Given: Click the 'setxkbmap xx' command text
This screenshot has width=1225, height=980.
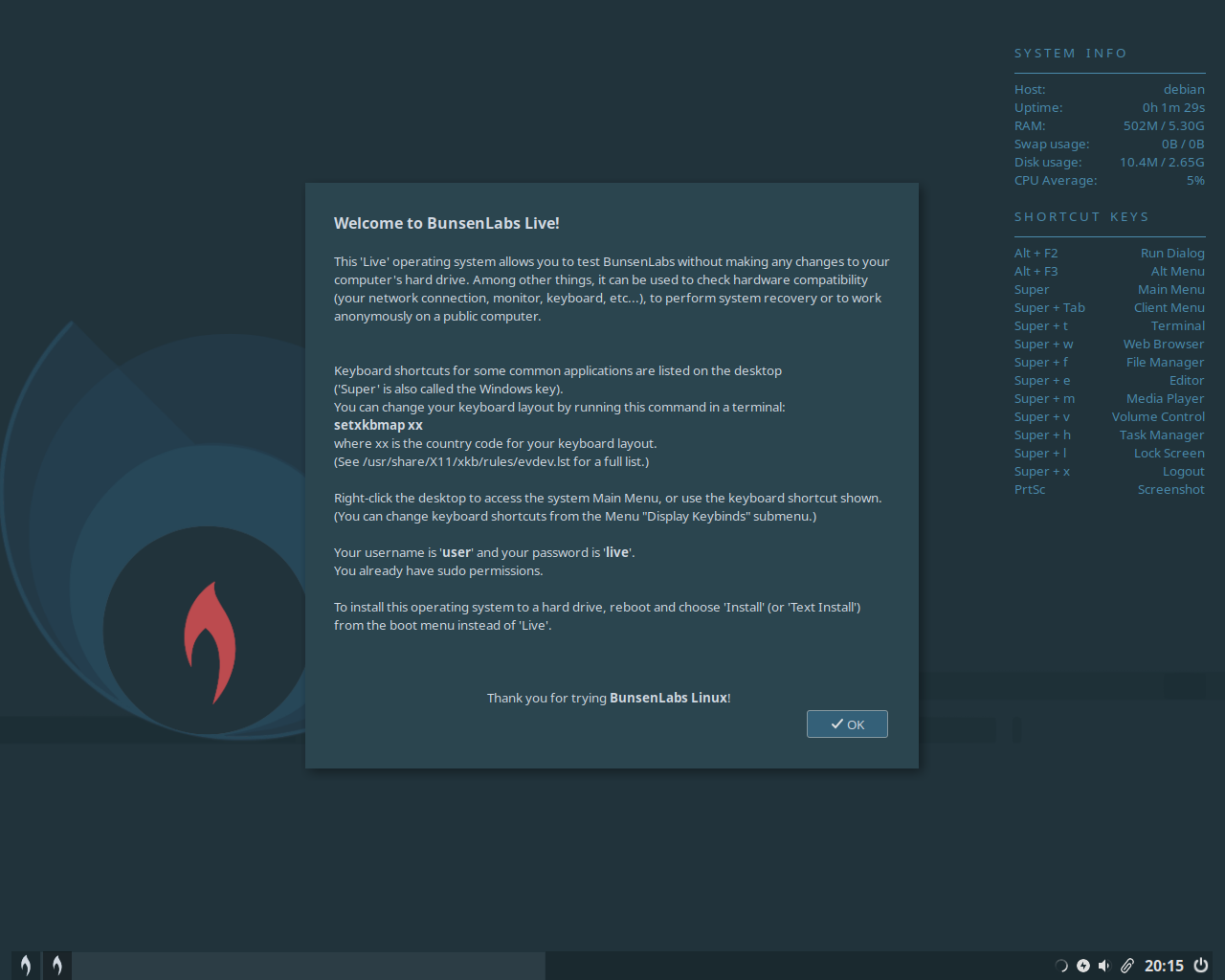Looking at the screenshot, I should 378,425.
